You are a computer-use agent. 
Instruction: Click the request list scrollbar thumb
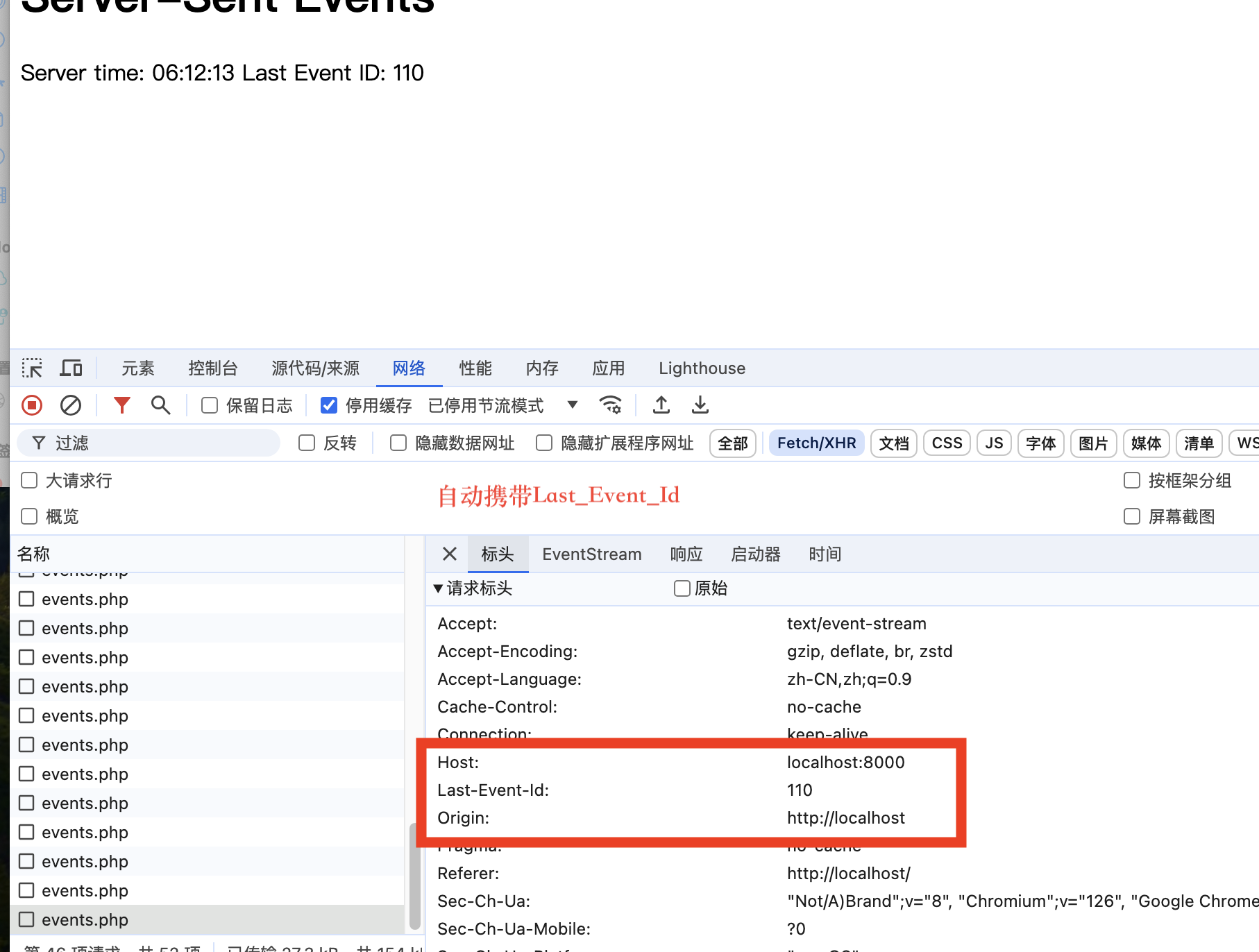(415, 876)
